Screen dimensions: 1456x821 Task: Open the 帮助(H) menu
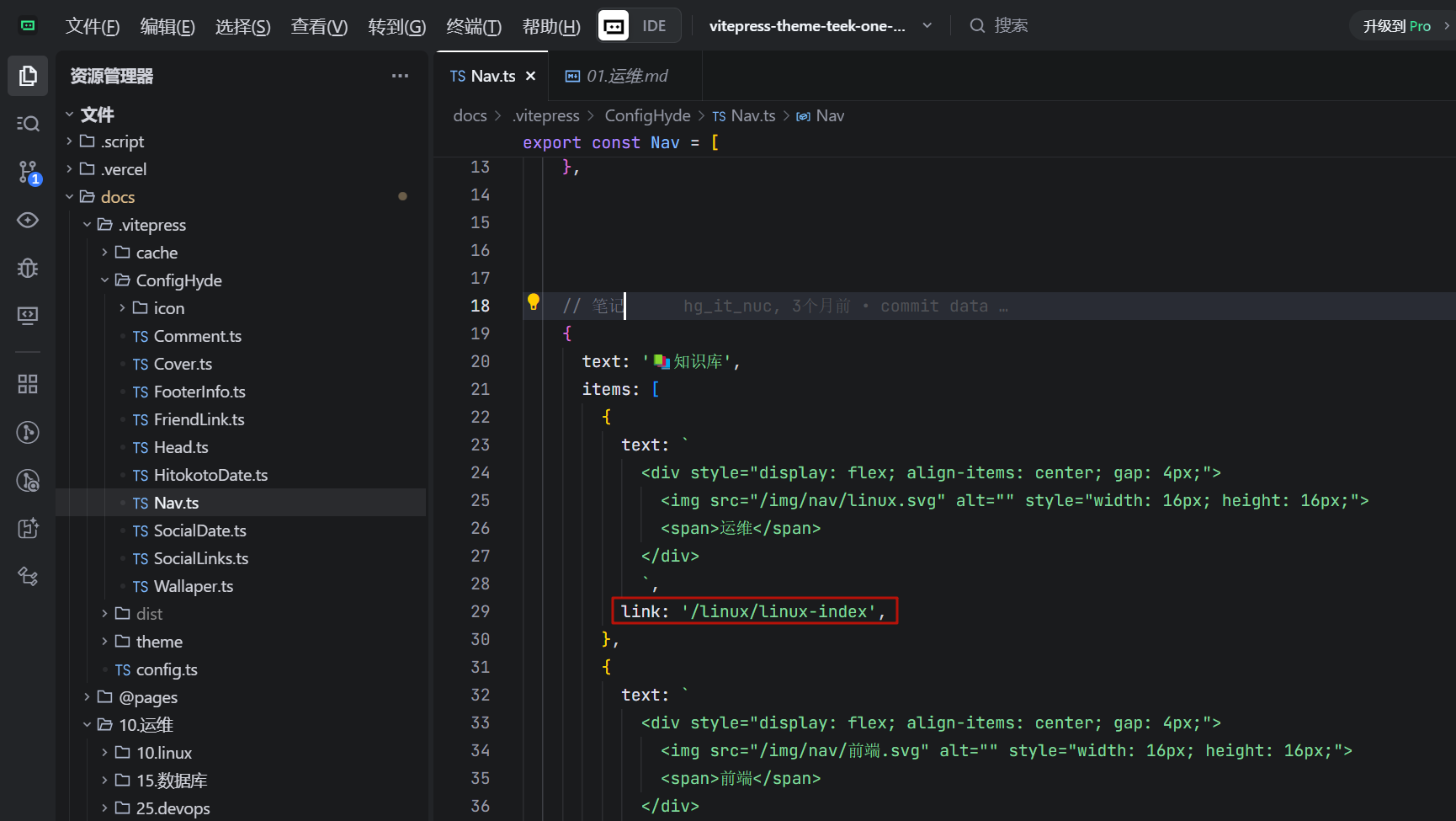551,26
